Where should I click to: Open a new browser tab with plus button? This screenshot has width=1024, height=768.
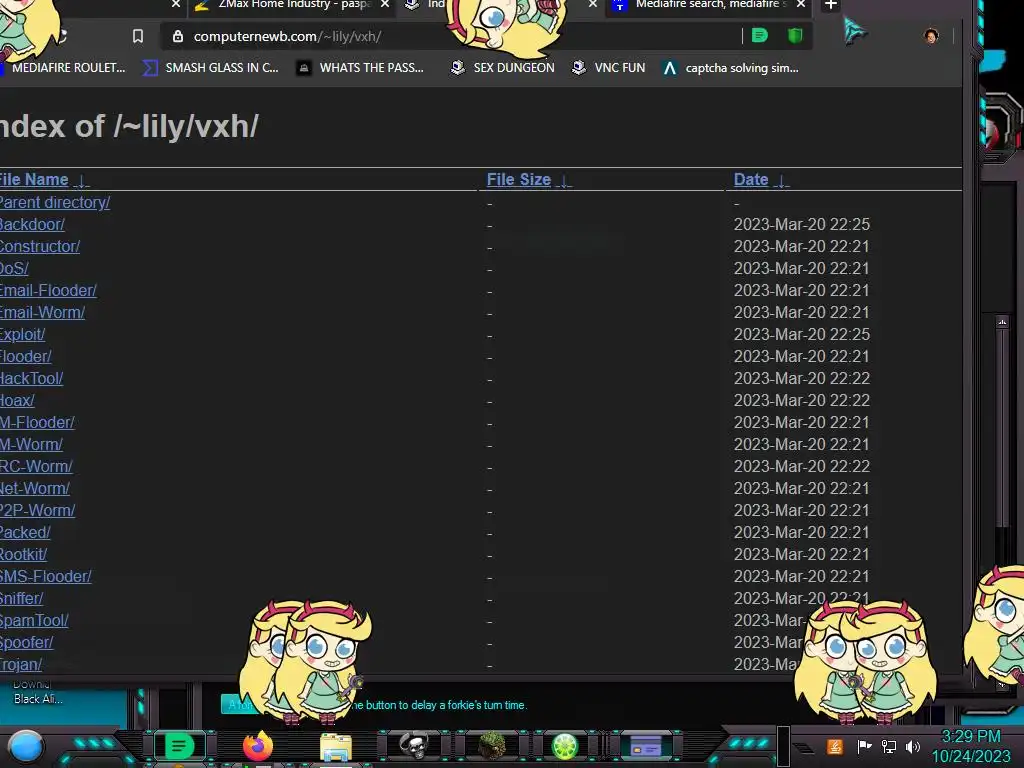click(830, 5)
